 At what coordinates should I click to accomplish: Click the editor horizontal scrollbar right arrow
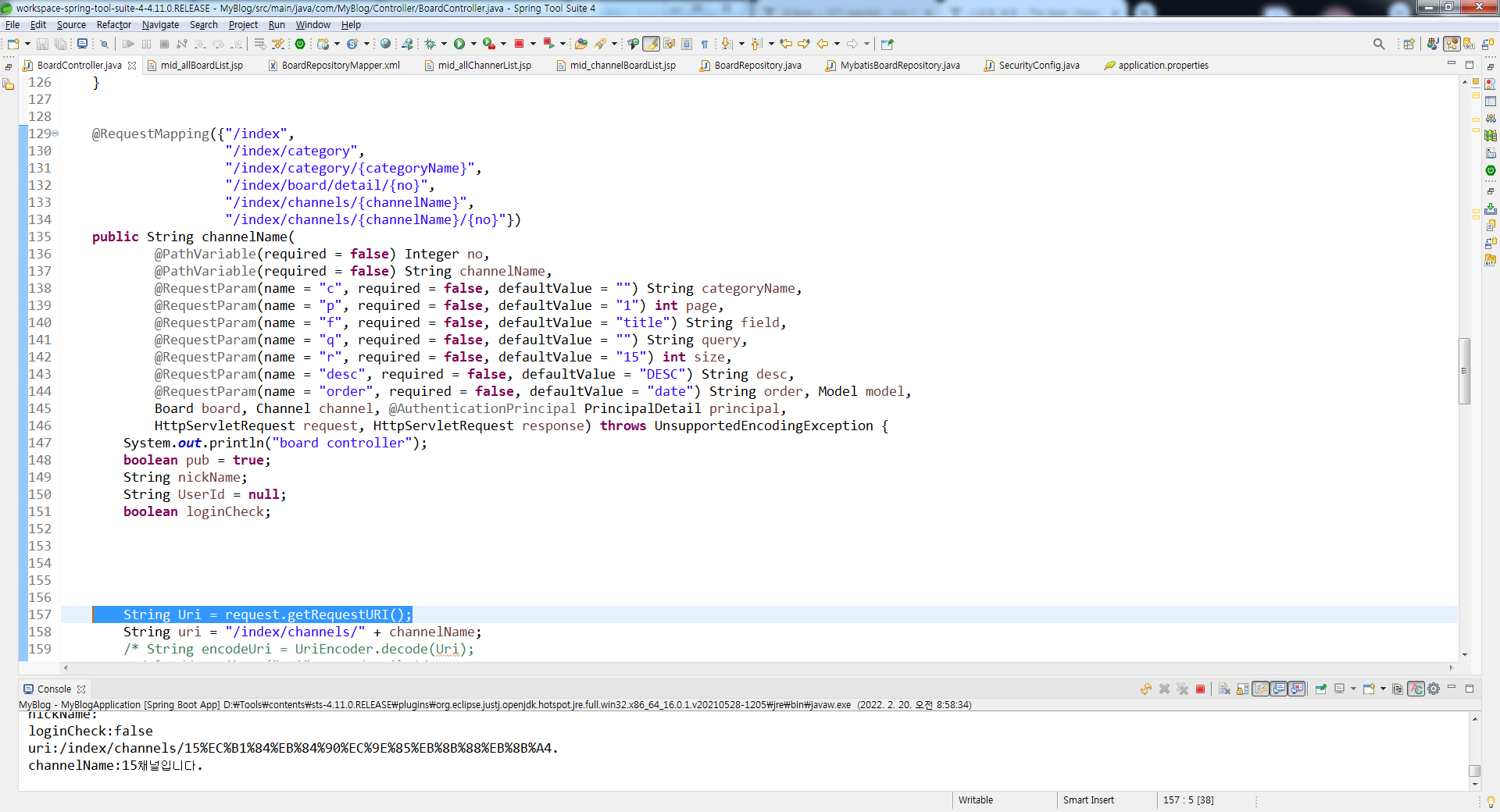click(x=1452, y=668)
